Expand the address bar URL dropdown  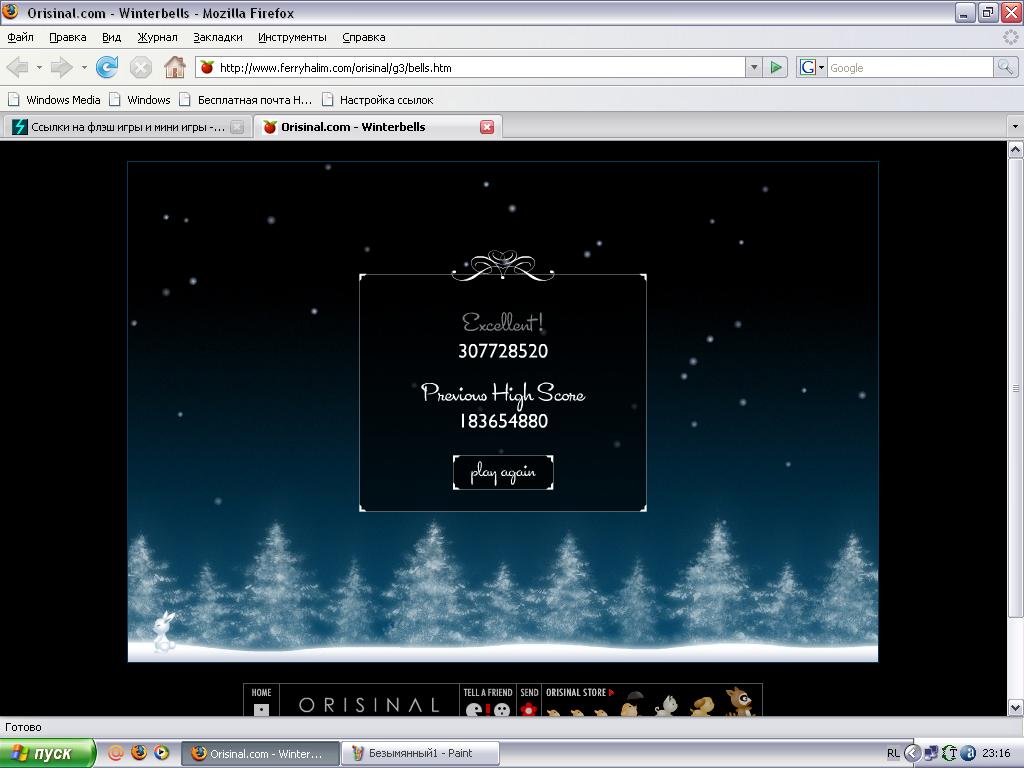point(754,67)
